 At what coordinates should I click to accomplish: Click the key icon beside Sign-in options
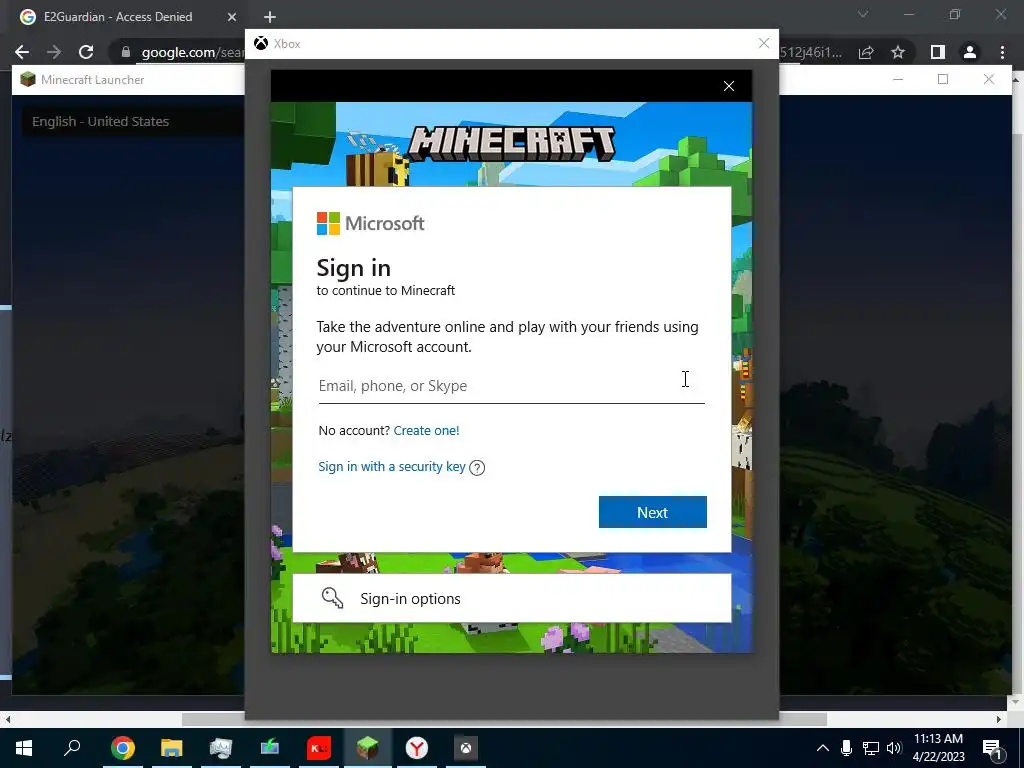(x=332, y=598)
